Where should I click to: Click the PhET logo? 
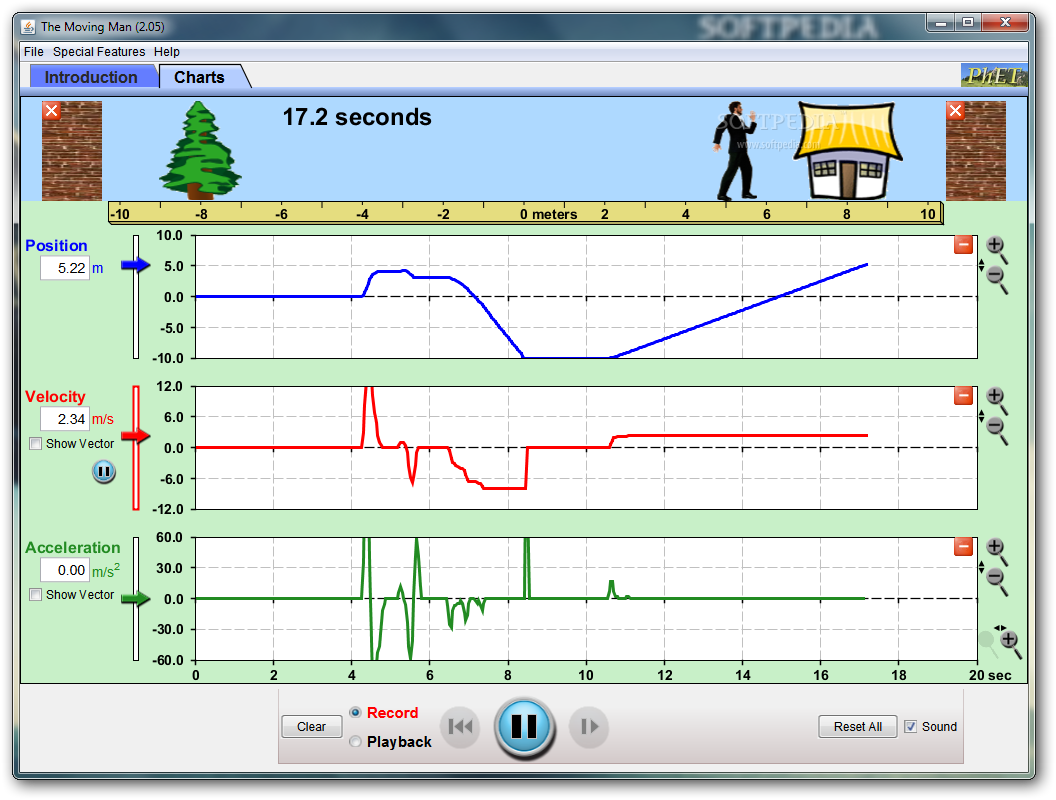coord(994,75)
